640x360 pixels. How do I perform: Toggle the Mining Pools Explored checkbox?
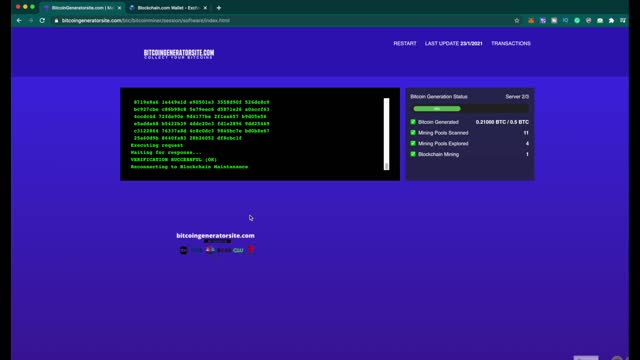[413, 143]
